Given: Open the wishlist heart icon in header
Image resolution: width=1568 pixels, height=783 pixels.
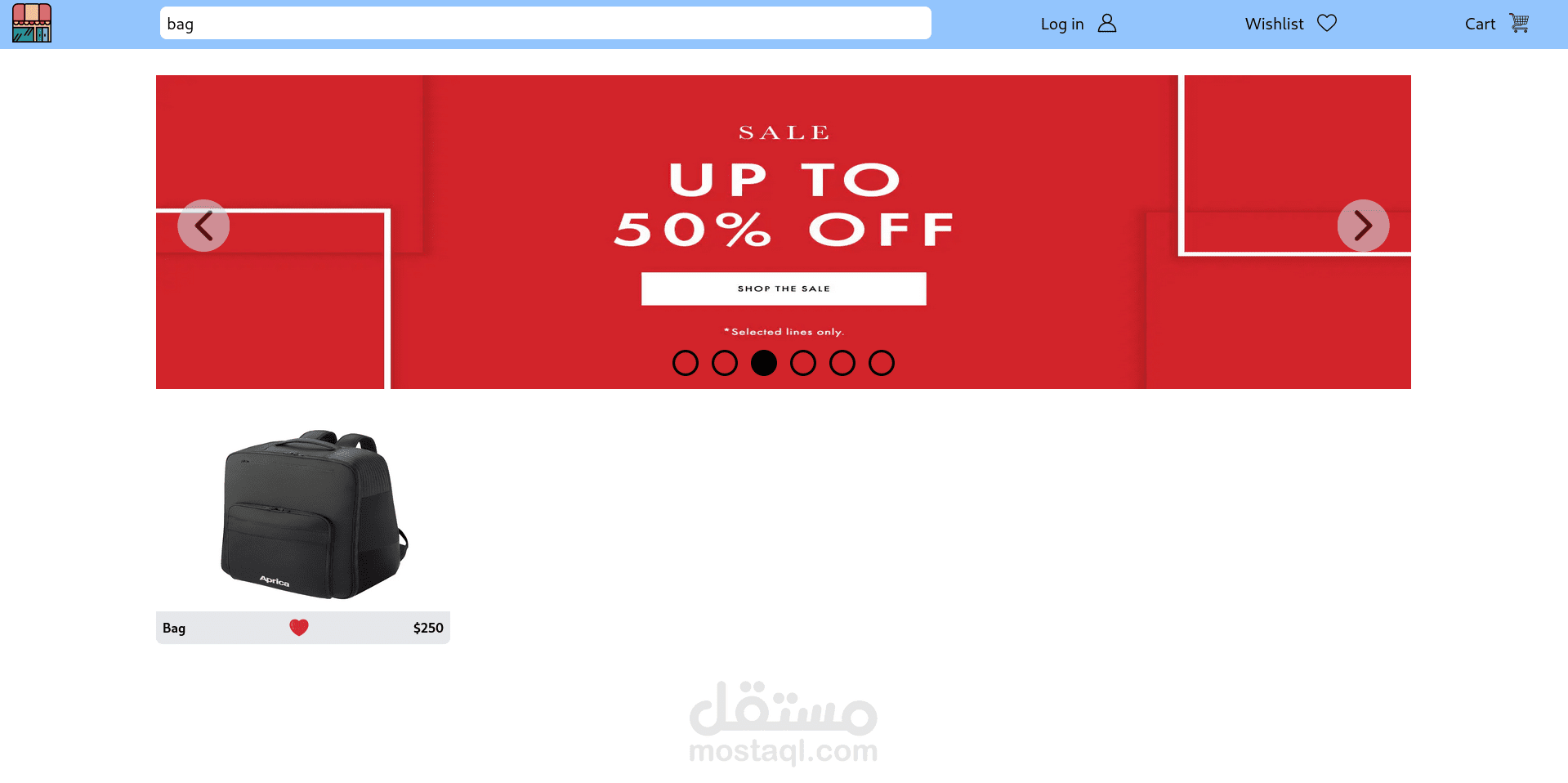Looking at the screenshot, I should click(1327, 23).
